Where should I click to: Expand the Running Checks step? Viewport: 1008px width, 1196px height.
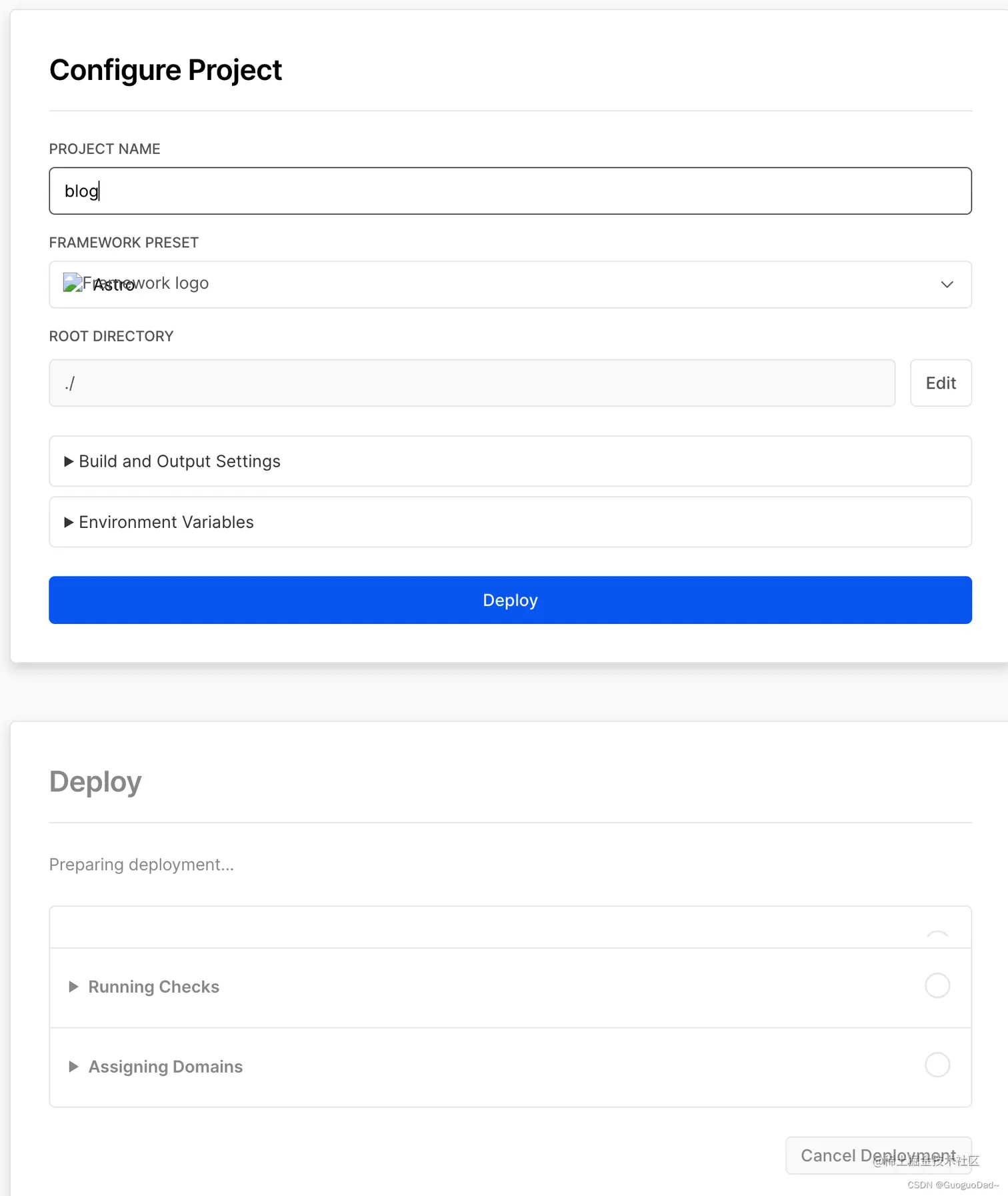pyautogui.click(x=510, y=987)
